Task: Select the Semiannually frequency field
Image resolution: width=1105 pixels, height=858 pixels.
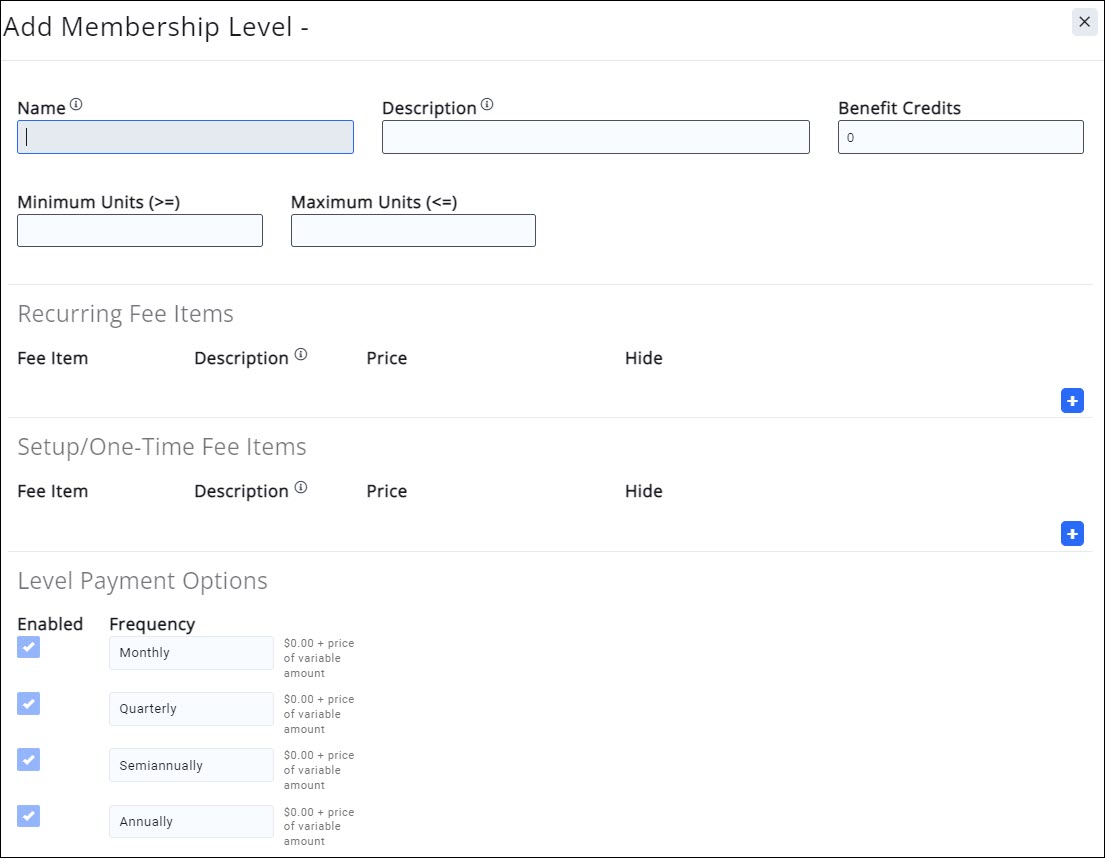Action: [191, 765]
